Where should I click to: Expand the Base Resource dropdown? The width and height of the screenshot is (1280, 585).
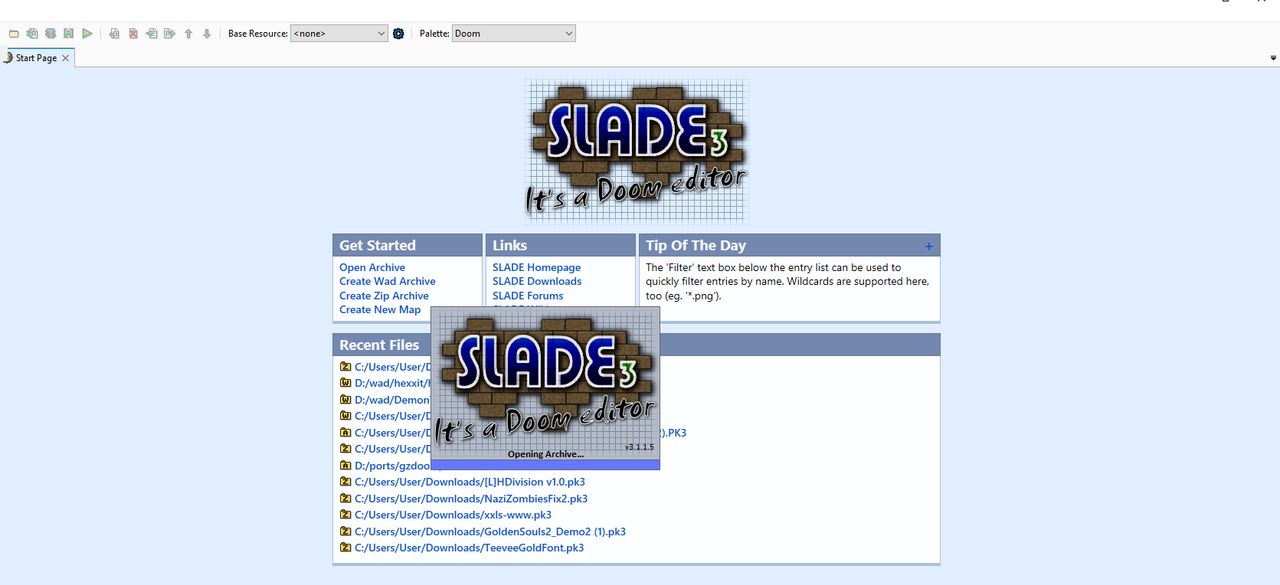[x=339, y=33]
